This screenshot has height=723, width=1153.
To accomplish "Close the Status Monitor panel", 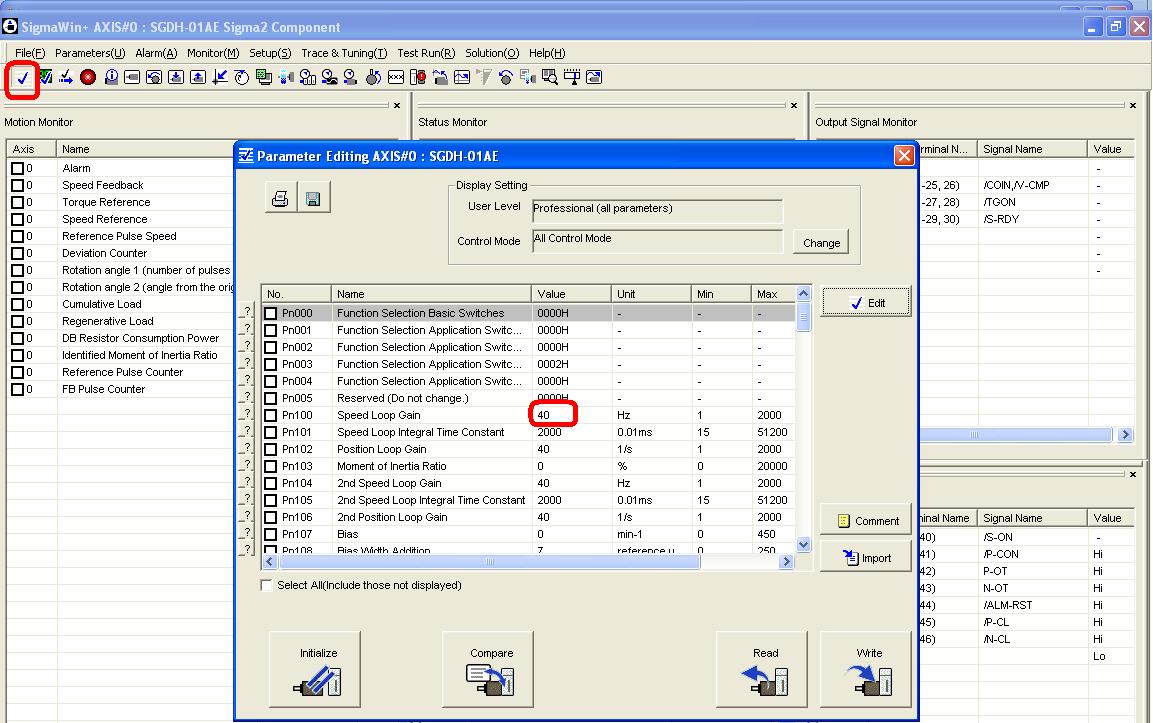I will (x=794, y=105).
